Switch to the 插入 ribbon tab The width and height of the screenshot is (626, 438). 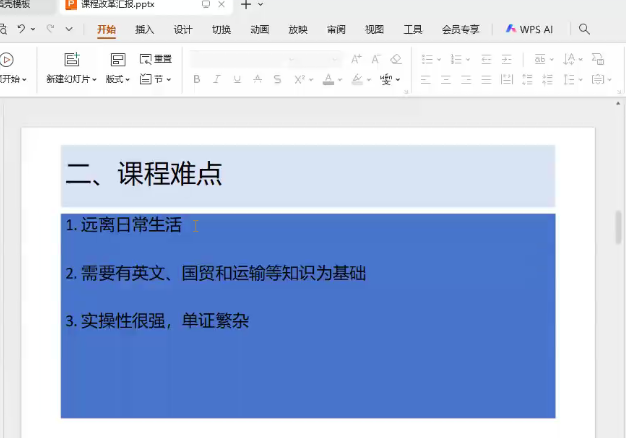pos(145,30)
